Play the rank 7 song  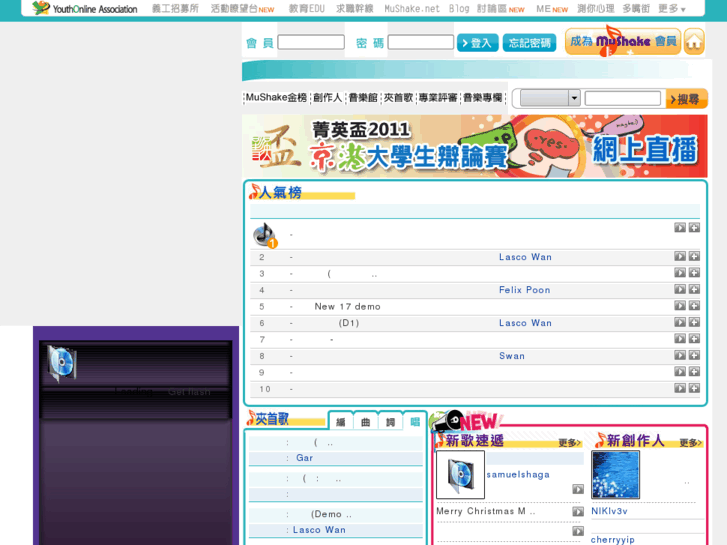point(680,339)
